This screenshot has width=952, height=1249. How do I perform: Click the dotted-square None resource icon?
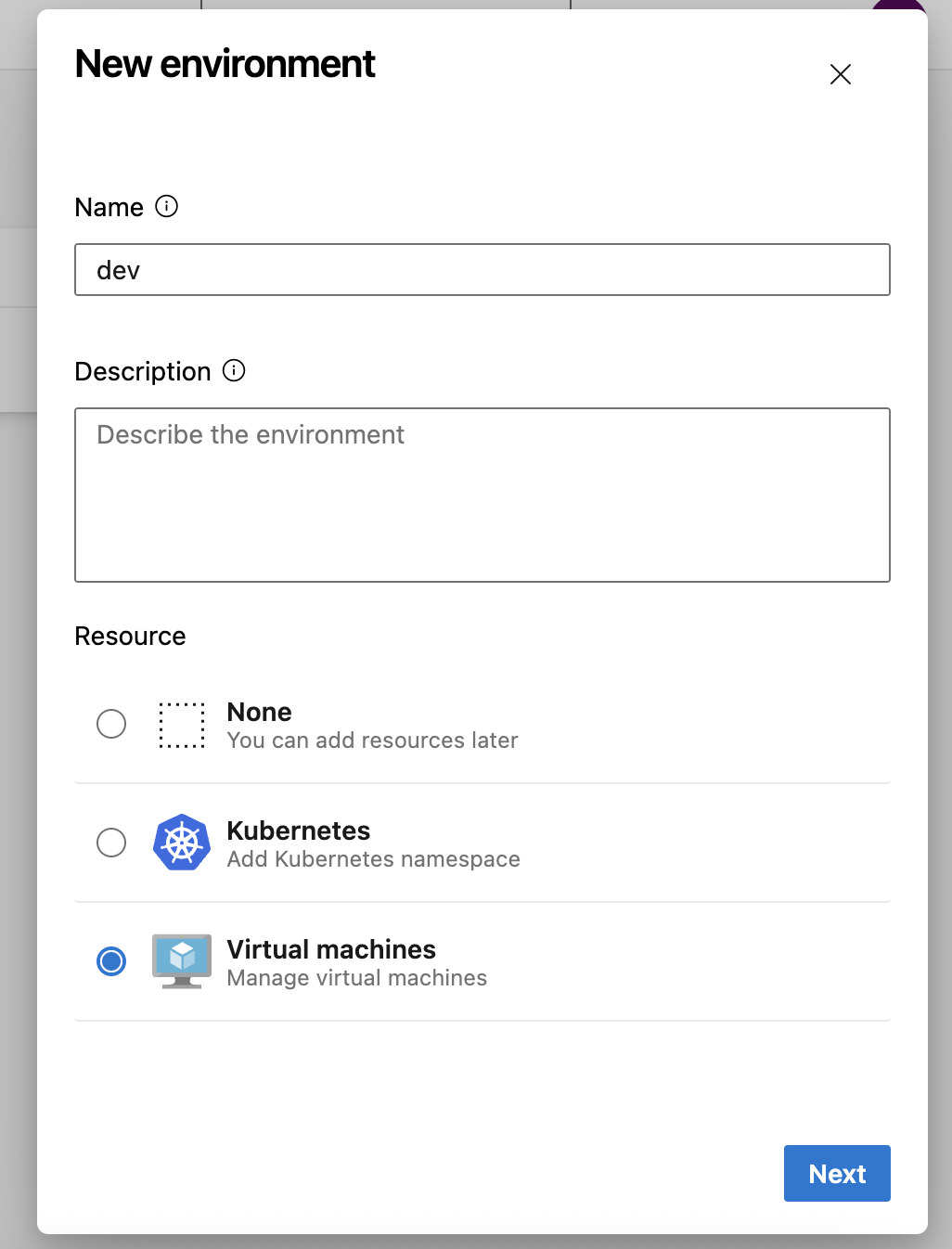point(182,725)
